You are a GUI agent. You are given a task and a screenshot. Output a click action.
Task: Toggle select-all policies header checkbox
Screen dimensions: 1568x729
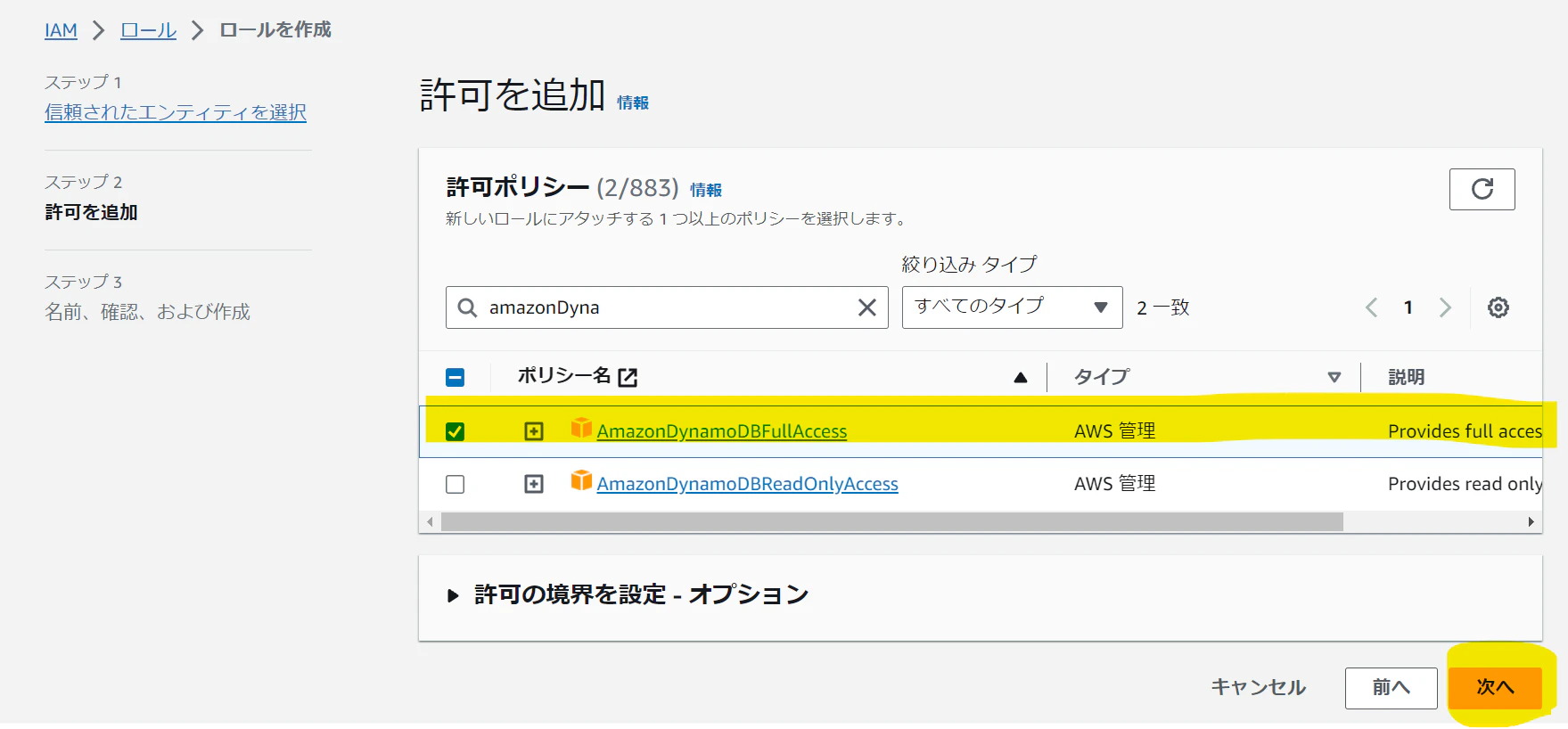(455, 378)
